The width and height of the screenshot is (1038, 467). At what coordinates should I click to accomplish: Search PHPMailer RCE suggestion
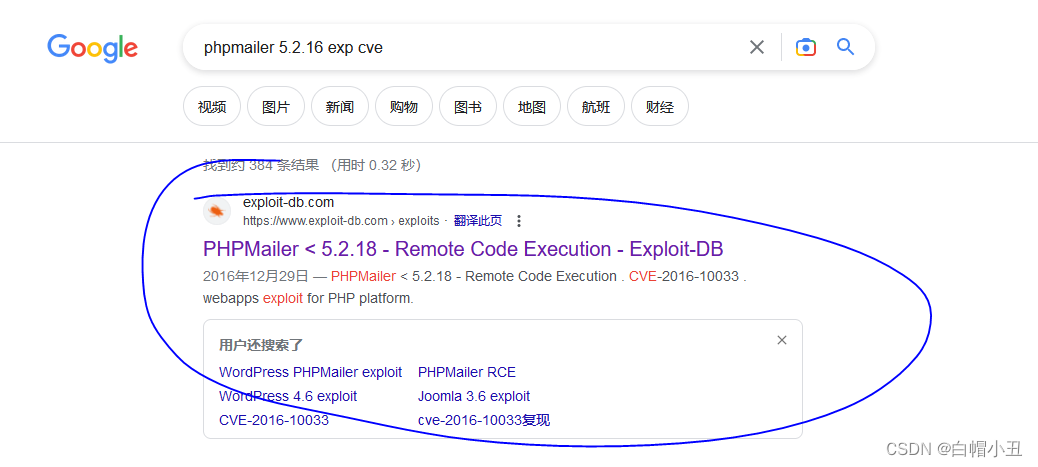[467, 372]
